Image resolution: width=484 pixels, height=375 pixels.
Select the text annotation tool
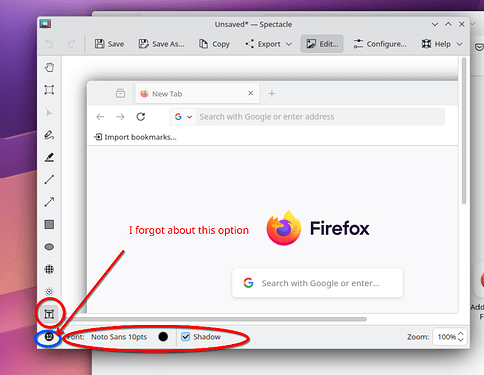pyautogui.click(x=49, y=314)
